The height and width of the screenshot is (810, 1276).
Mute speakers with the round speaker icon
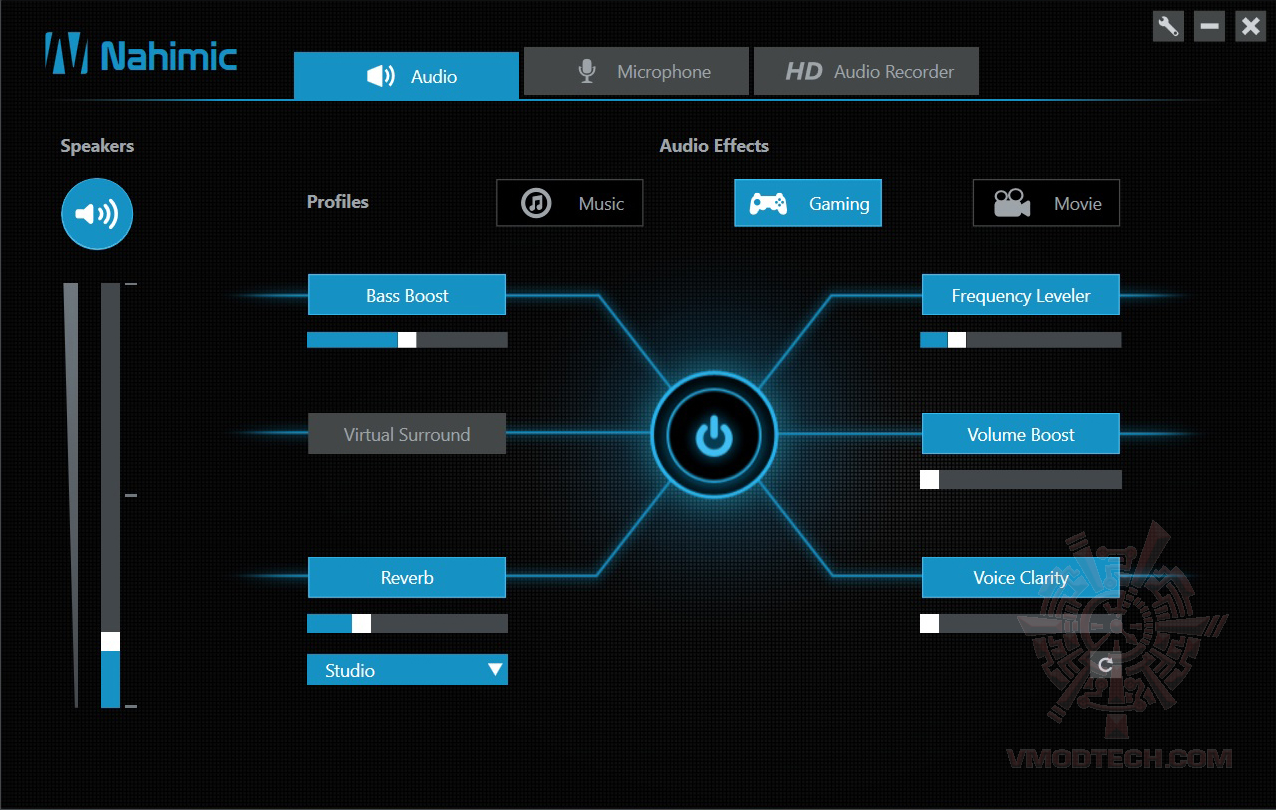point(97,213)
